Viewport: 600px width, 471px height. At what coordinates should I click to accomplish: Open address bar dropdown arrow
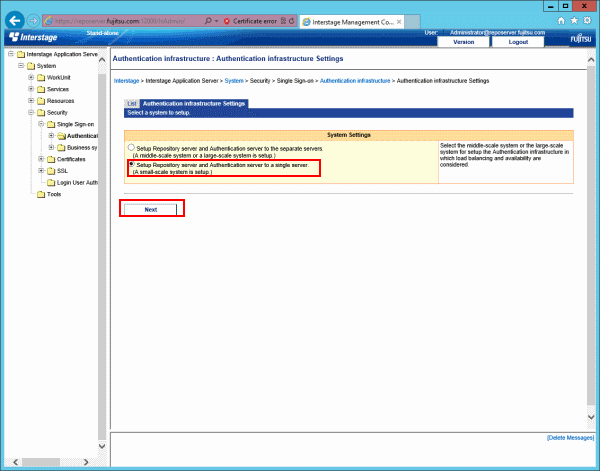tap(217, 21)
